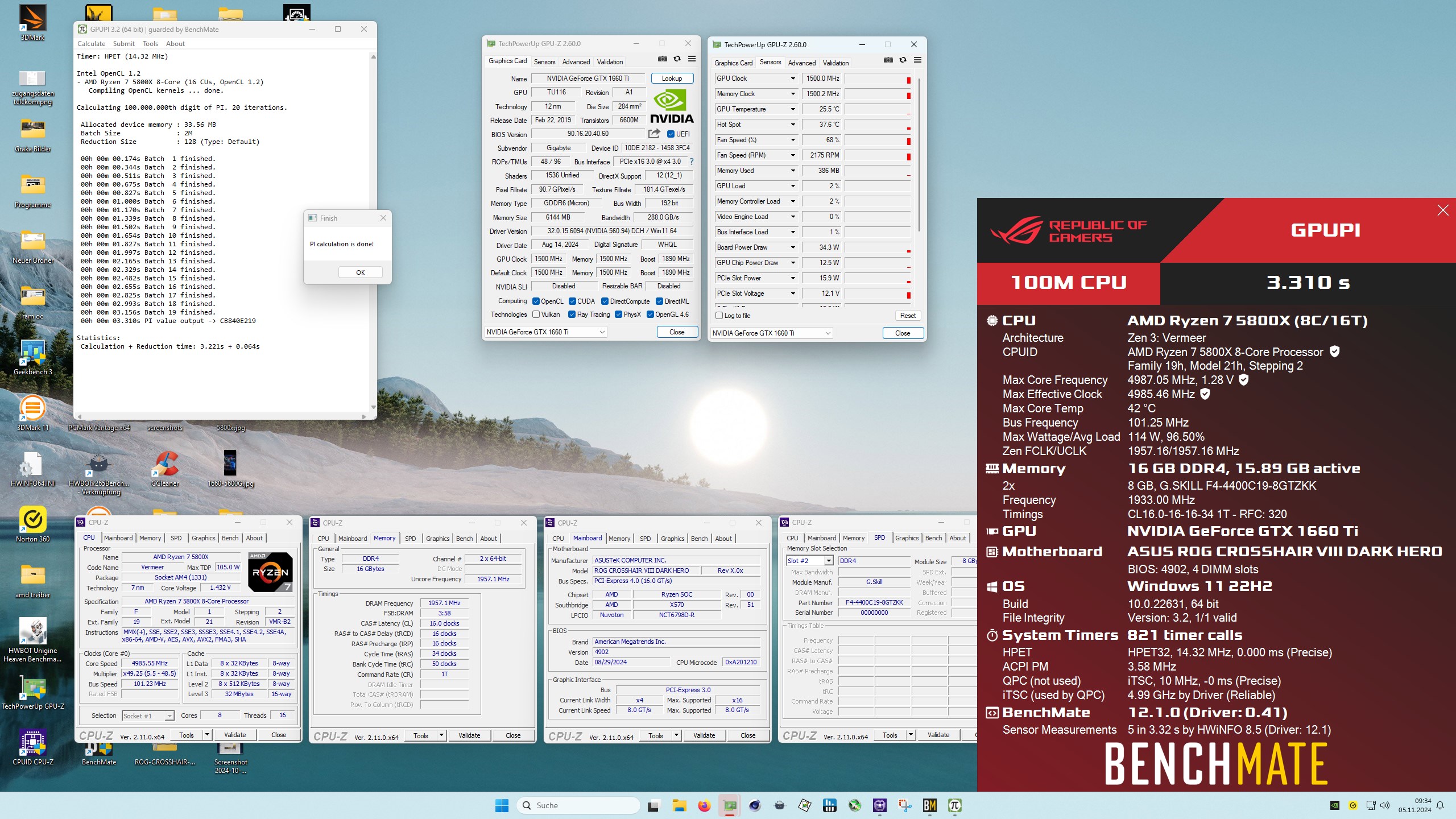This screenshot has height=819, width=1456.
Task: Click the Bus Interface question mark icon
Action: pyautogui.click(x=692, y=162)
